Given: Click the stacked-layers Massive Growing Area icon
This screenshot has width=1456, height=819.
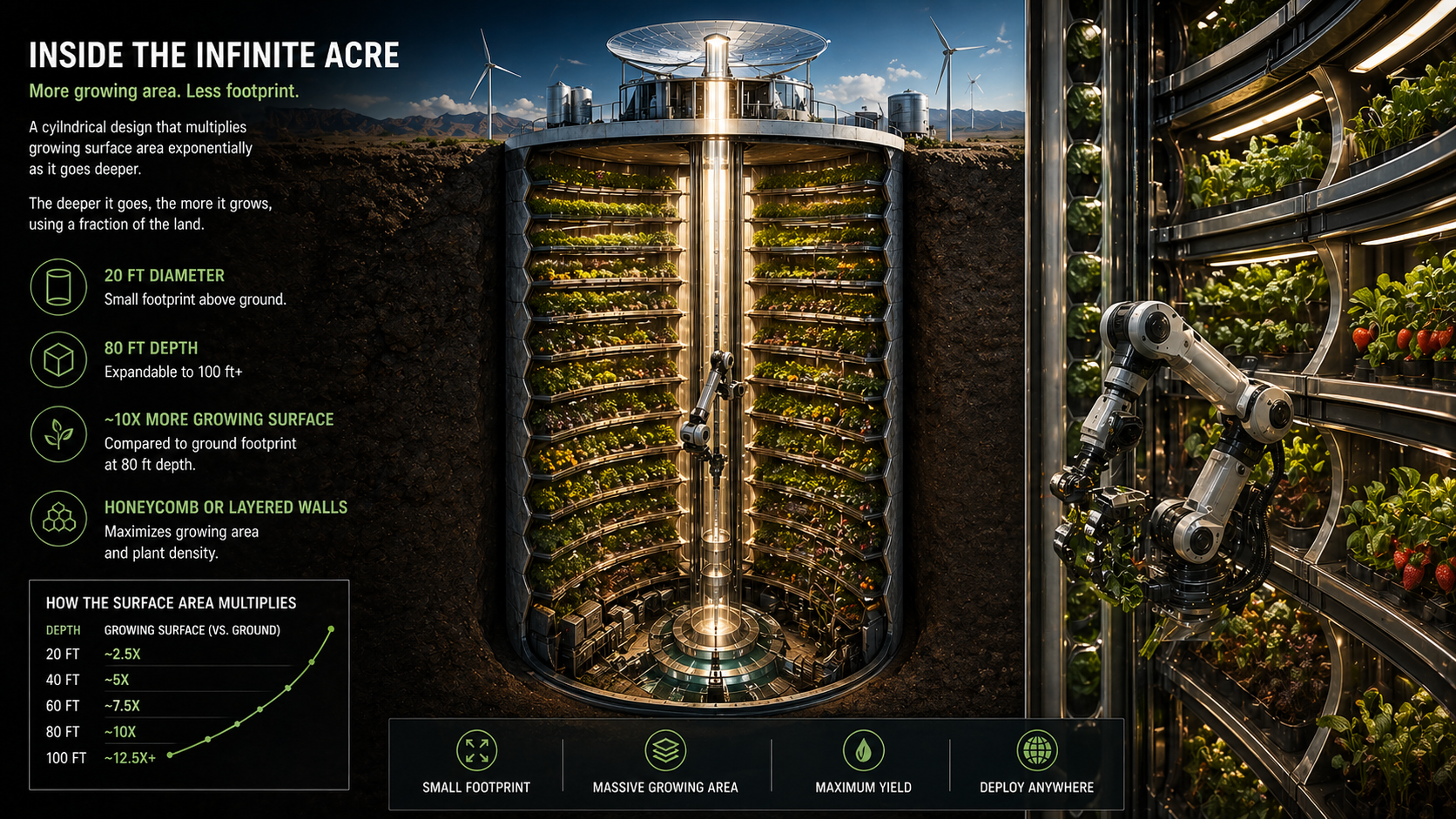Looking at the screenshot, I should [665, 750].
